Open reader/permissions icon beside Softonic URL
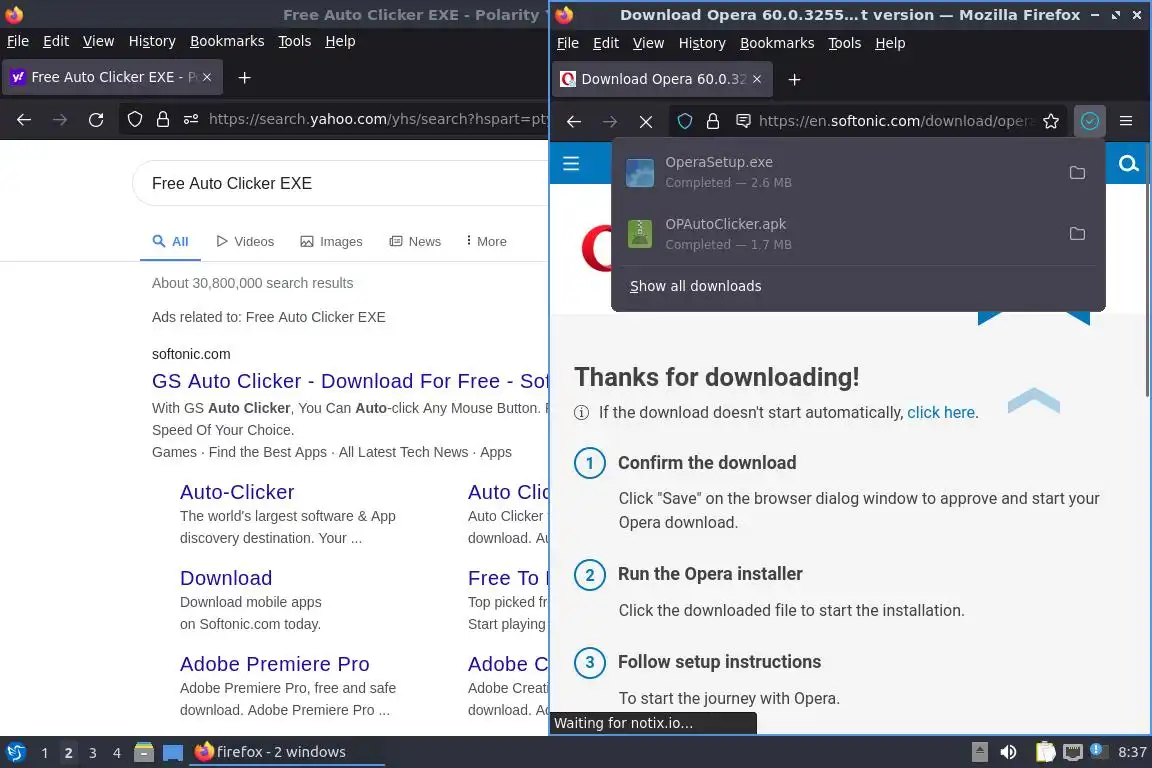This screenshot has width=1152, height=768. tap(744, 121)
